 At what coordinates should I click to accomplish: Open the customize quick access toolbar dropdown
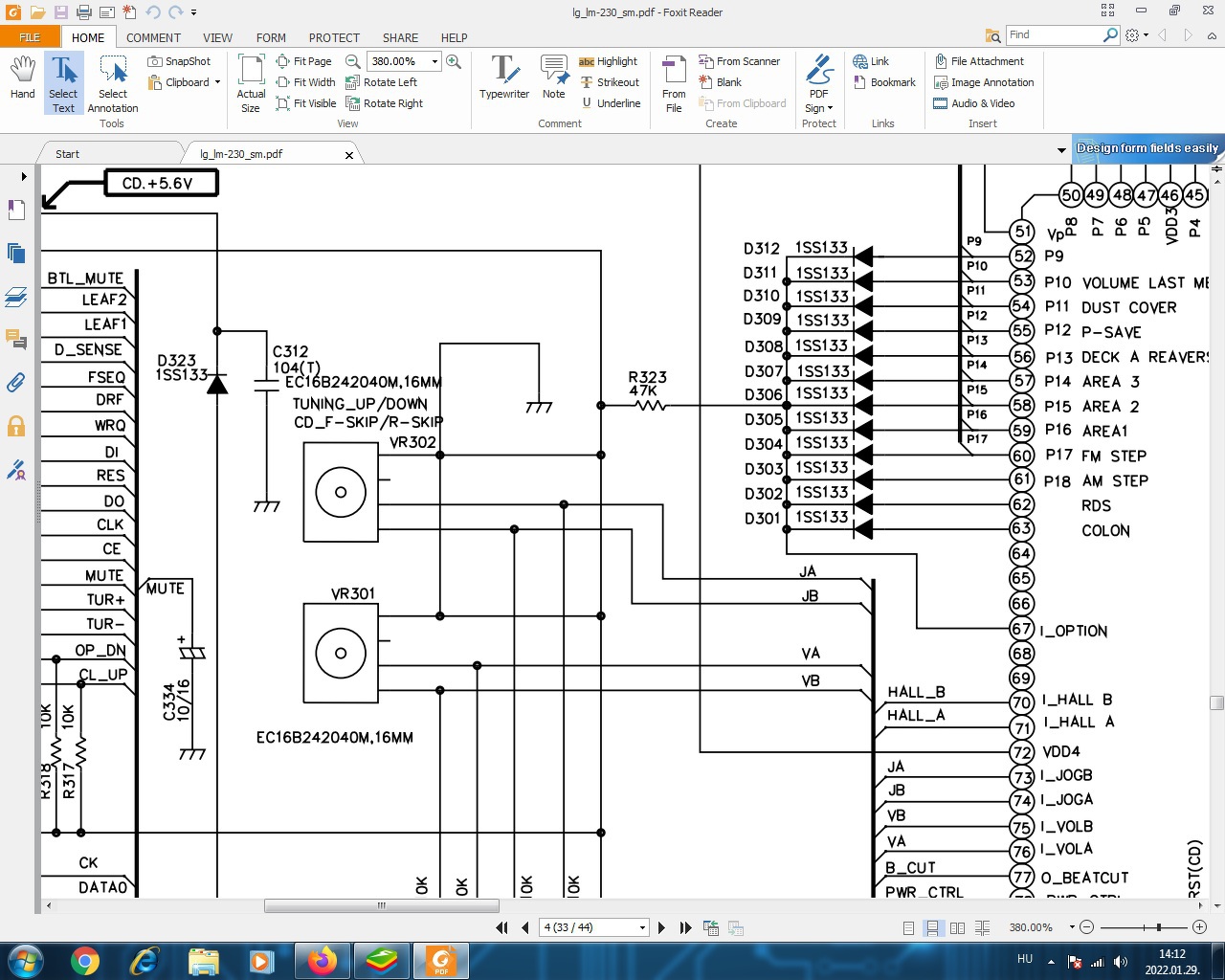point(193,12)
